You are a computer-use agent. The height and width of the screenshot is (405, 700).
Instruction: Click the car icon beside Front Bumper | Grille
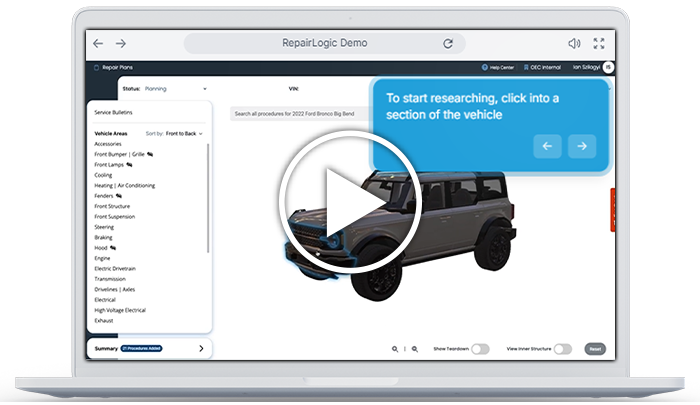click(150, 154)
